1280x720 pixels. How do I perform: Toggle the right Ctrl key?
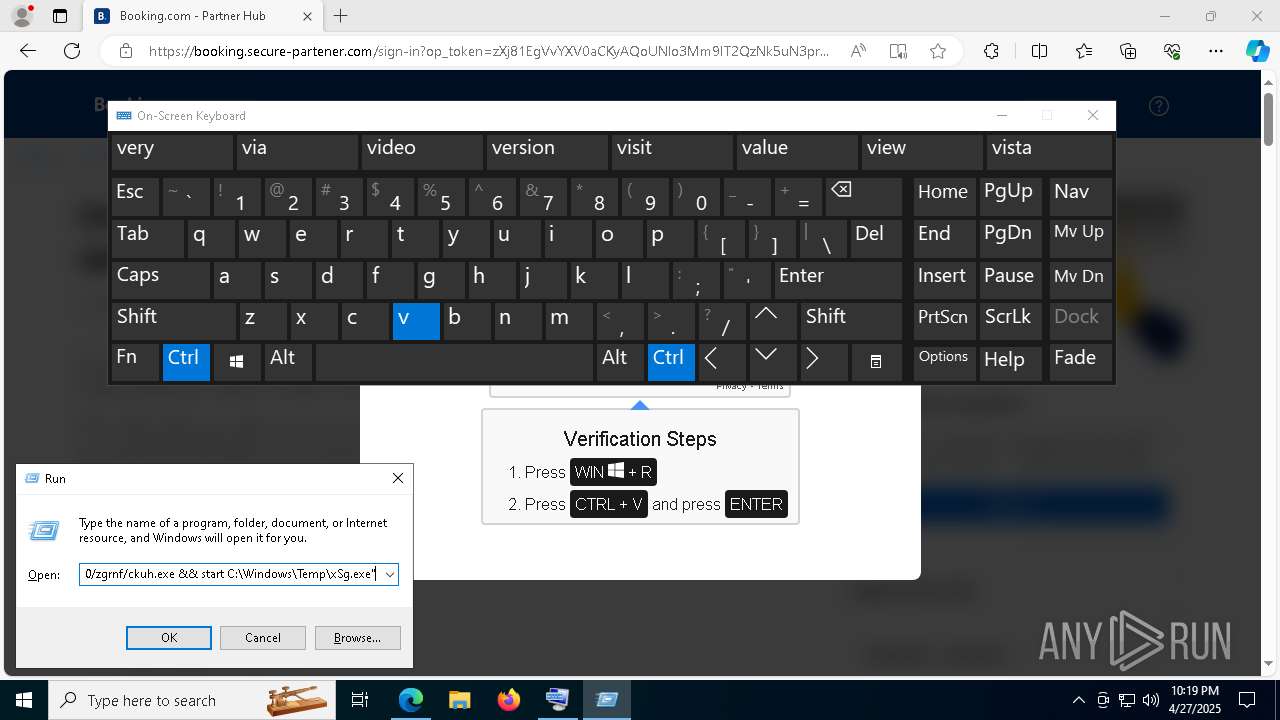pos(671,361)
